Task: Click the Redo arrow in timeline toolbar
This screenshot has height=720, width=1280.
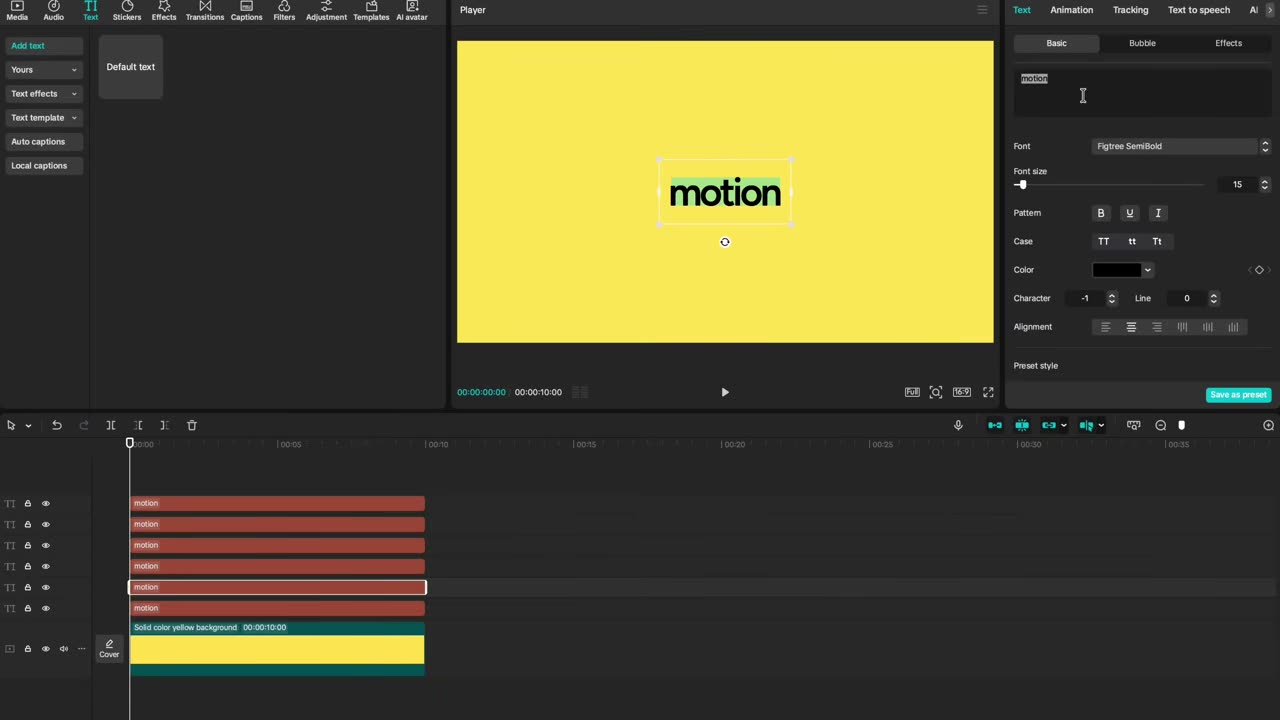Action: 84,425
